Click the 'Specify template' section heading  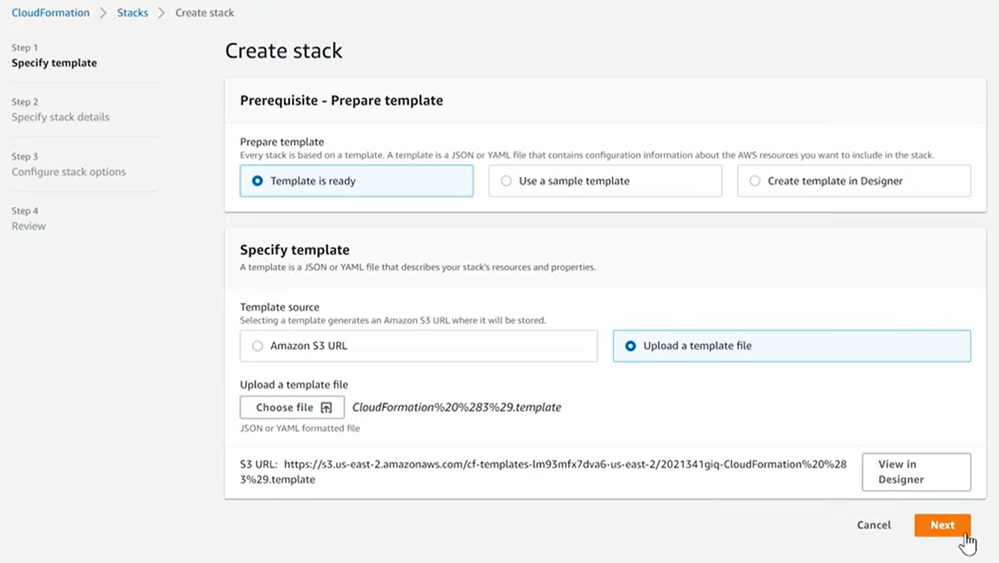294,250
